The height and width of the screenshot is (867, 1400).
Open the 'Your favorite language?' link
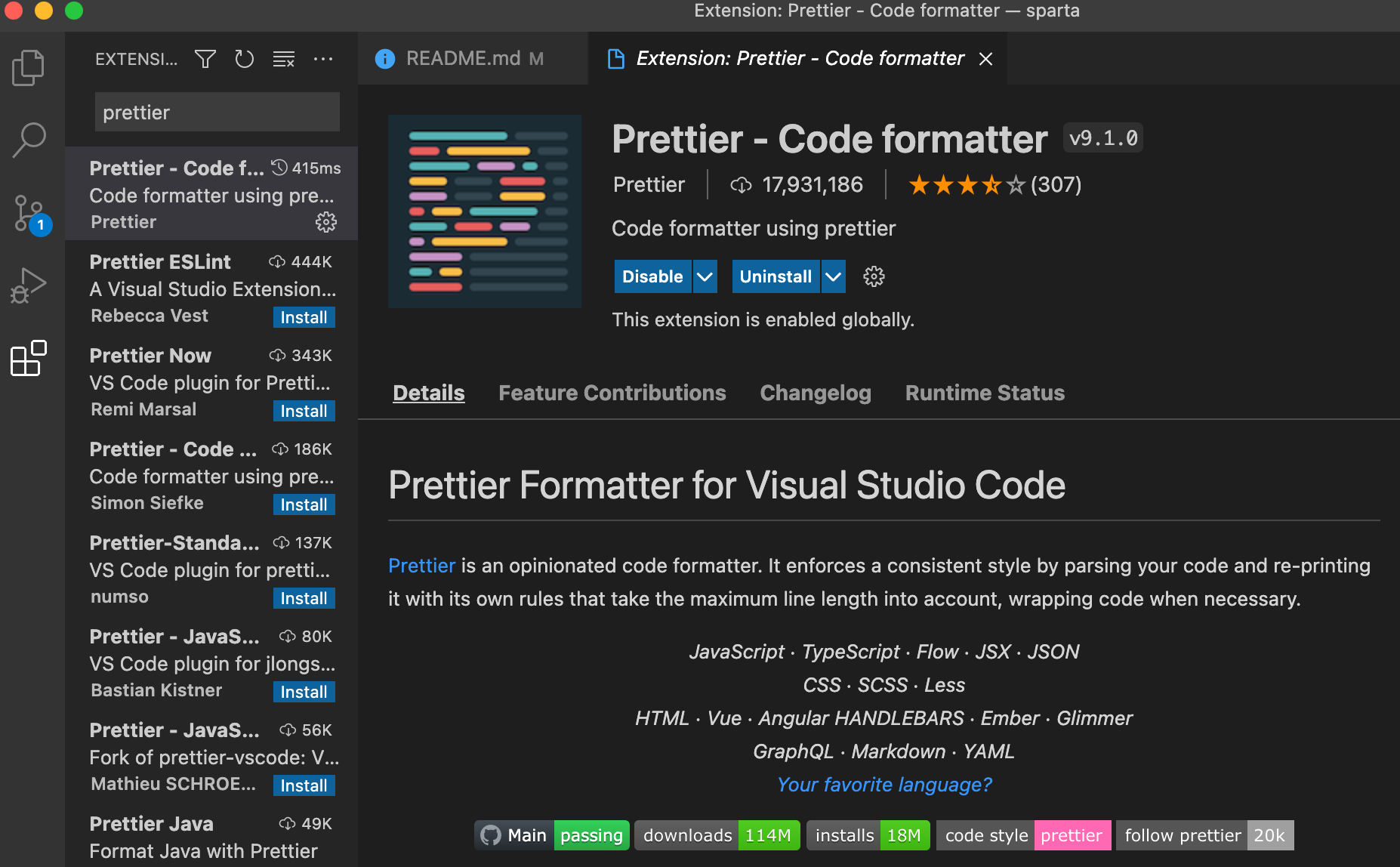[x=884, y=785]
